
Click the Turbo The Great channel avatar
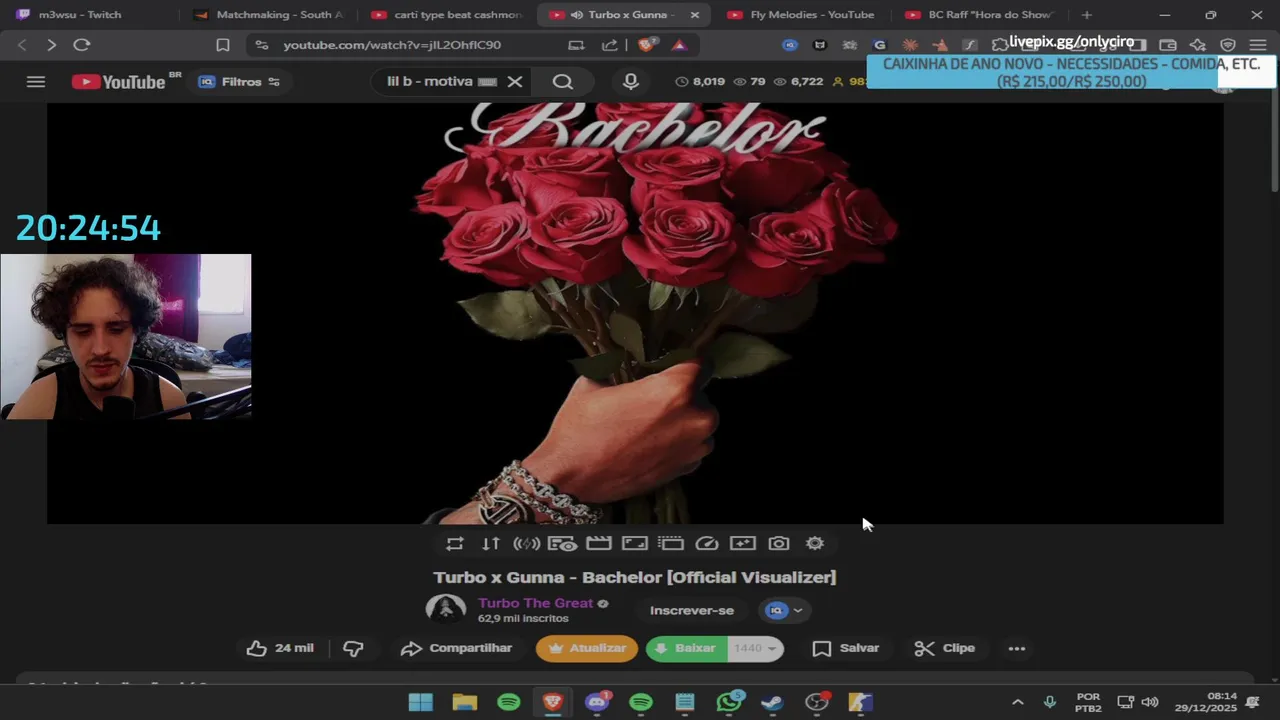pos(446,610)
